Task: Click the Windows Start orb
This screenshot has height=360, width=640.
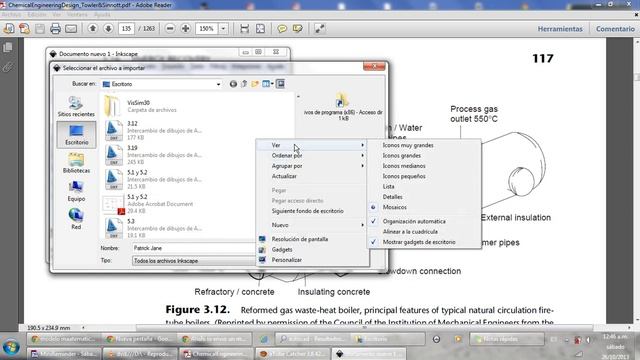Action: click(11, 347)
